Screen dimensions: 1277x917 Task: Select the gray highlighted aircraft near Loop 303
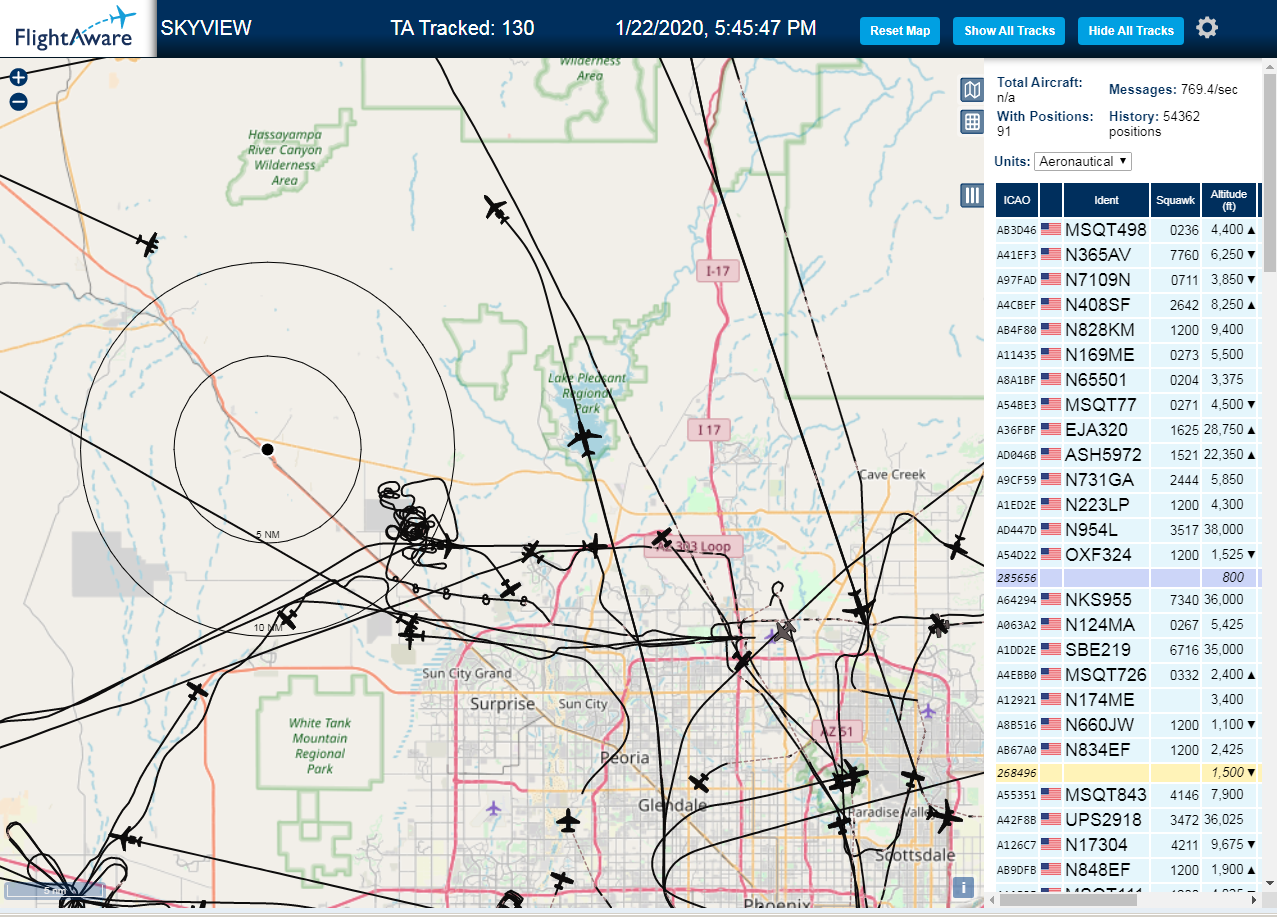click(784, 630)
